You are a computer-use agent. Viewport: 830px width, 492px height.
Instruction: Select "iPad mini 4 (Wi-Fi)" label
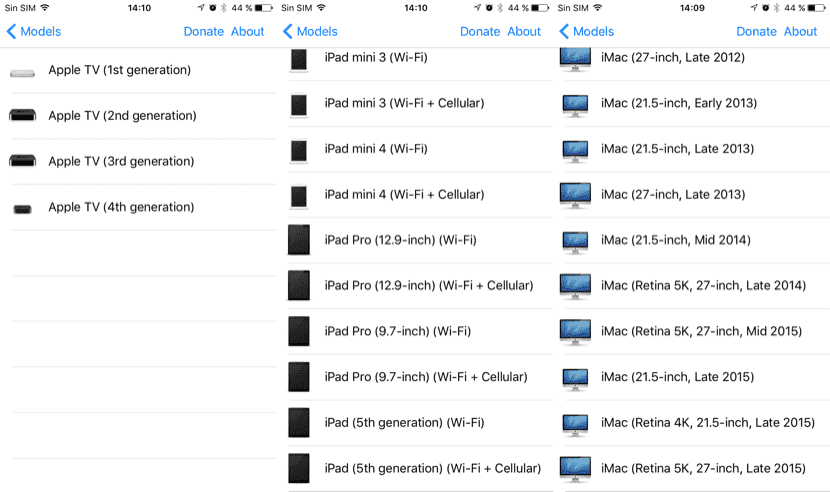376,149
